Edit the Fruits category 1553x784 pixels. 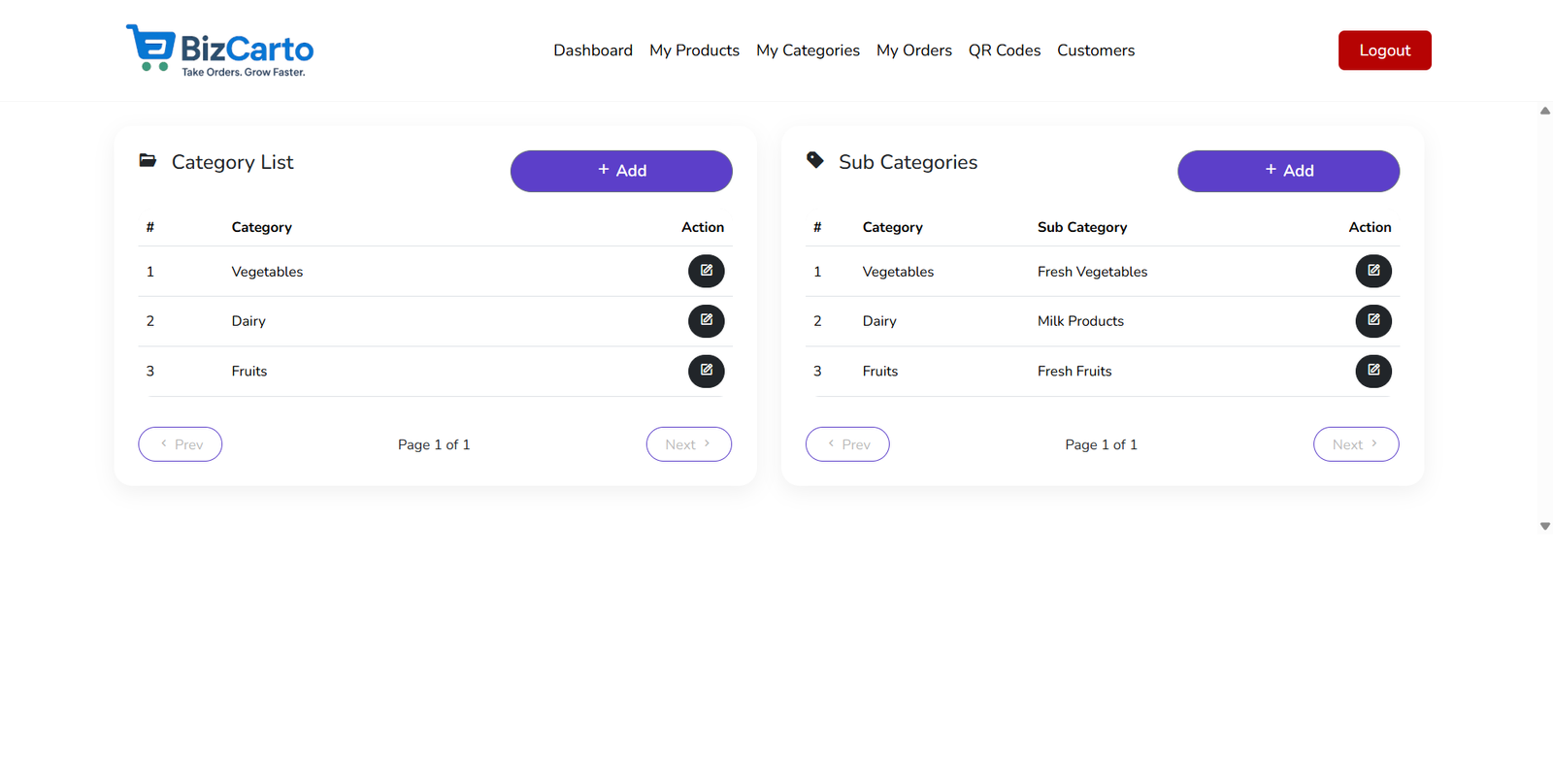[706, 371]
